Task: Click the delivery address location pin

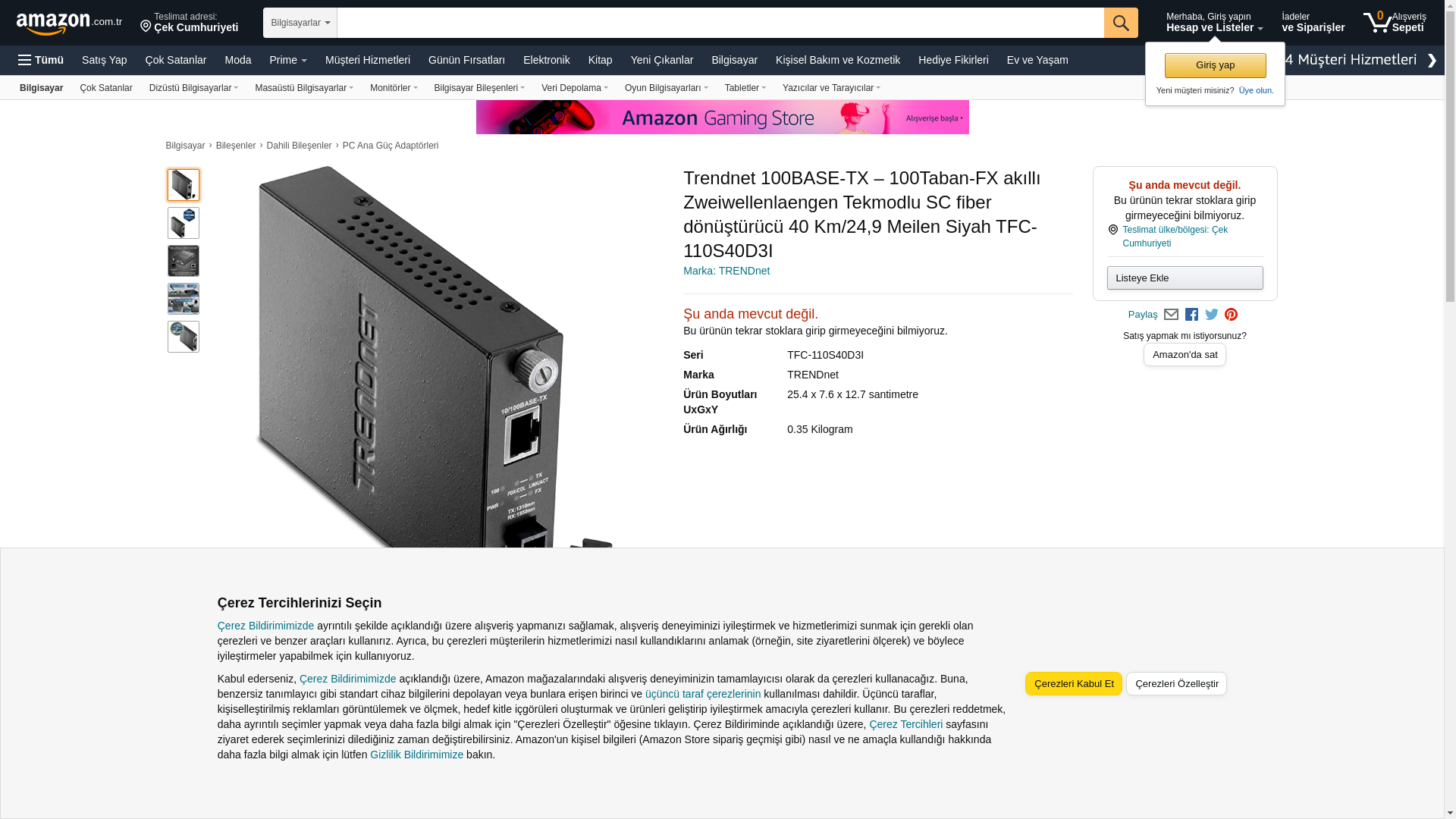Action: click(146, 27)
